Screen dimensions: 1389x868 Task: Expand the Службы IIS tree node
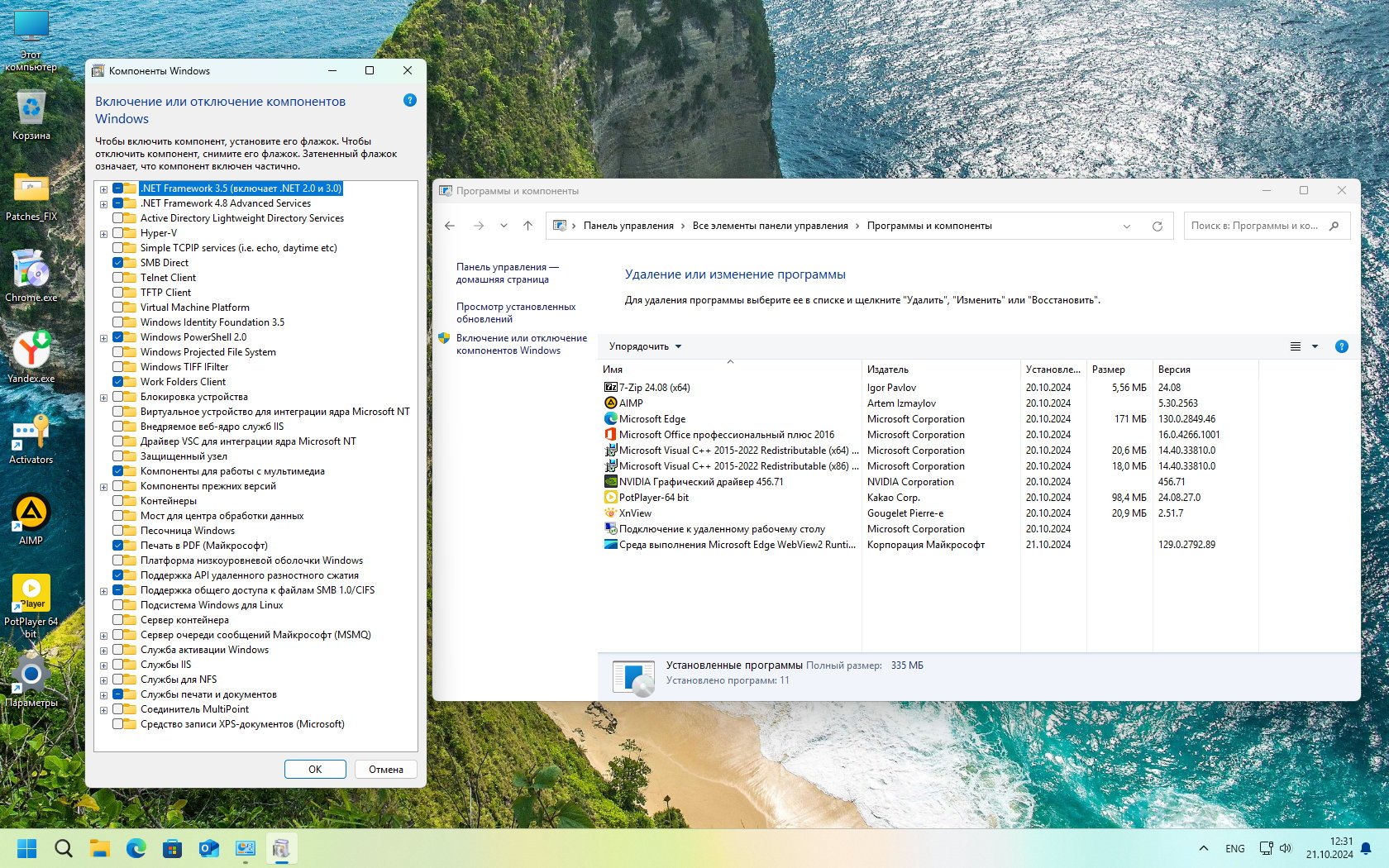pyautogui.click(x=104, y=665)
